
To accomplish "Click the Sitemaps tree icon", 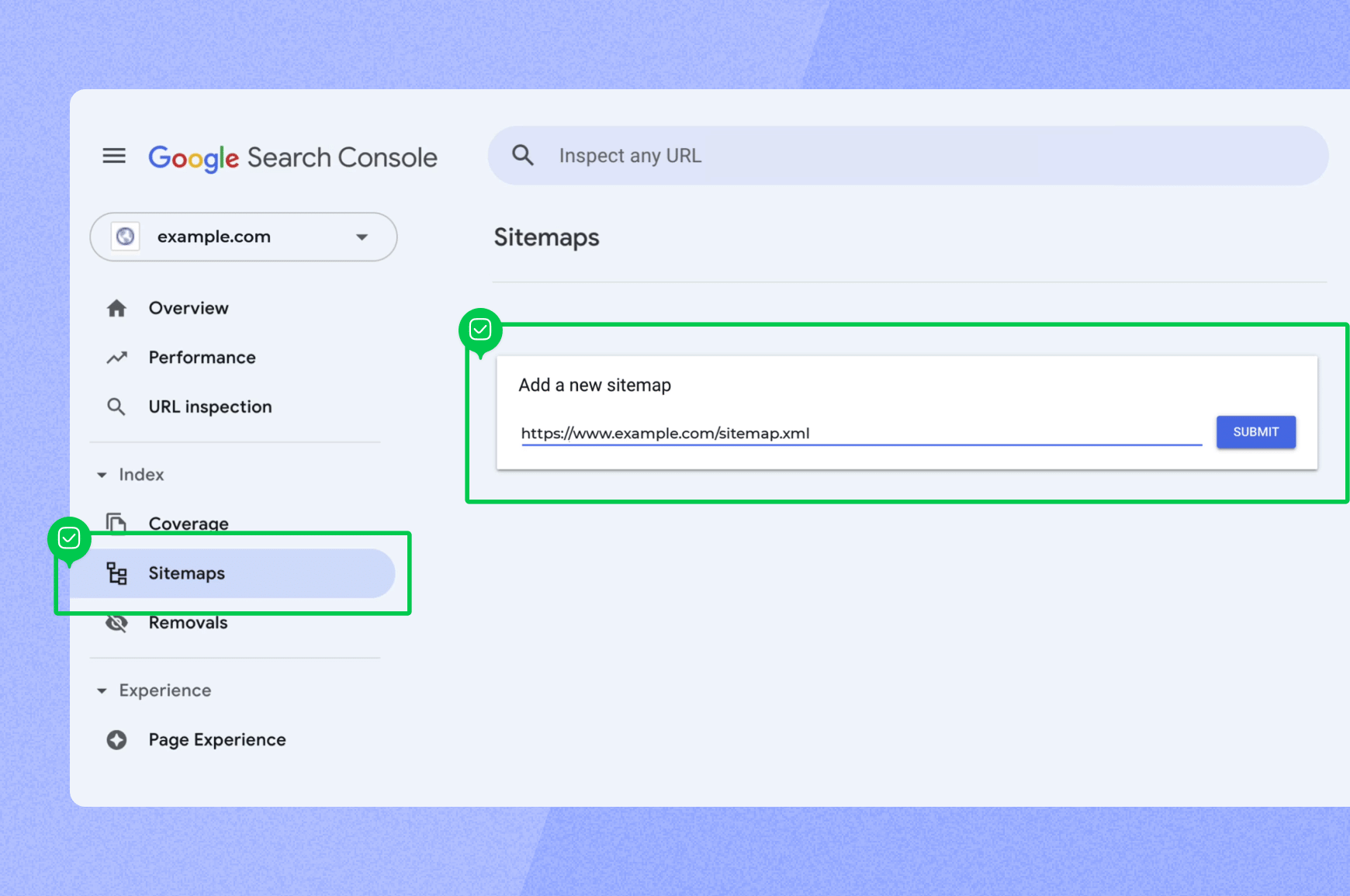I will point(116,573).
